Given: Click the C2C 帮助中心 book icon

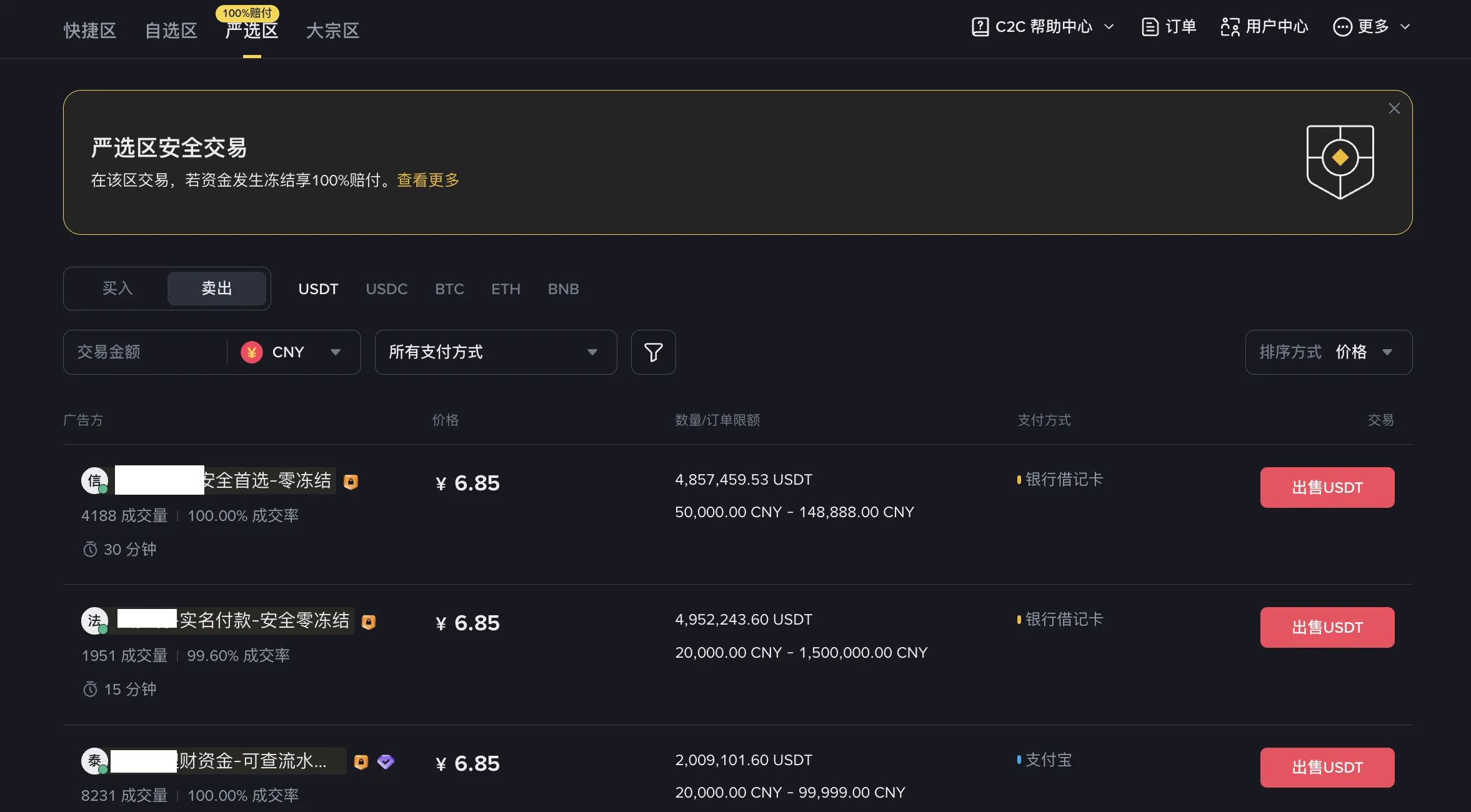Looking at the screenshot, I should point(980,26).
